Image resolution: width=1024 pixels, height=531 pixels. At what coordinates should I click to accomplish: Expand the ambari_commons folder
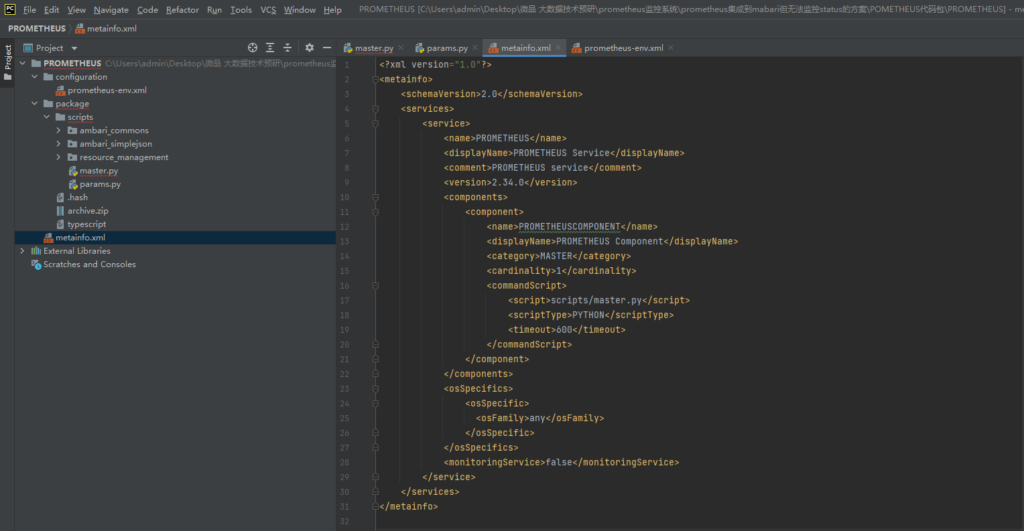(x=58, y=130)
